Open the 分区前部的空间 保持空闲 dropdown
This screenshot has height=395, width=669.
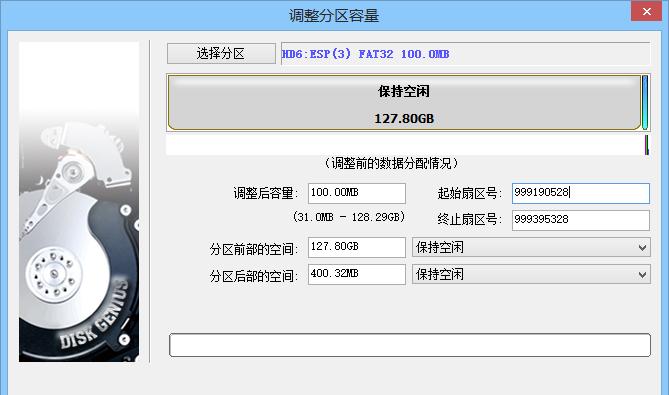[x=531, y=247]
